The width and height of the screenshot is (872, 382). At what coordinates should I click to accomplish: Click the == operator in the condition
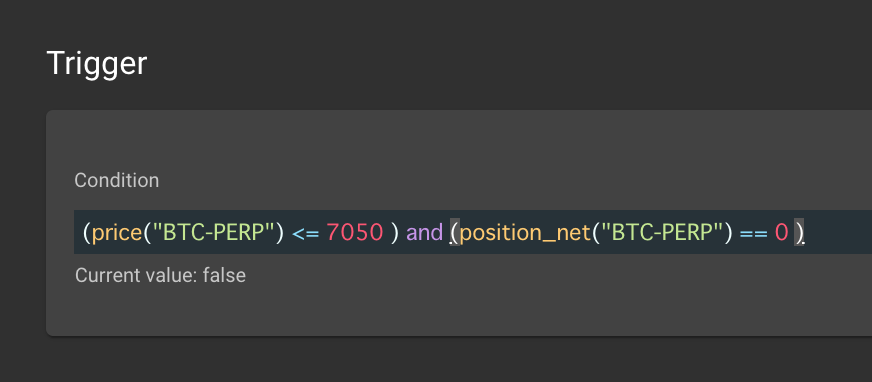(754, 233)
